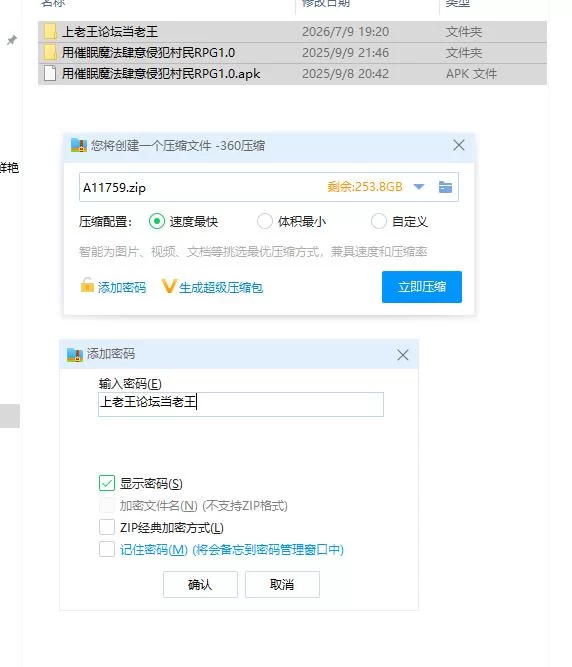Start compression with 立即压缩 button

click(421, 287)
